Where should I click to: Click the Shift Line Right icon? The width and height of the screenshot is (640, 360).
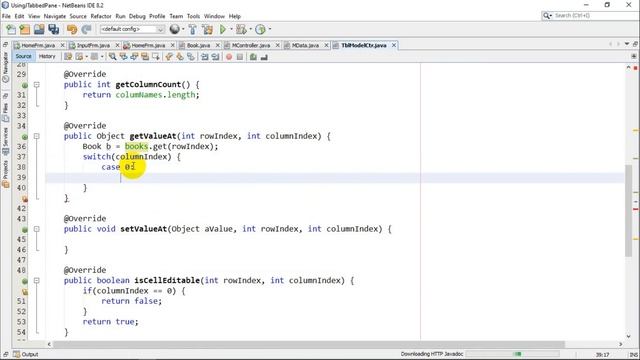[x=215, y=57]
